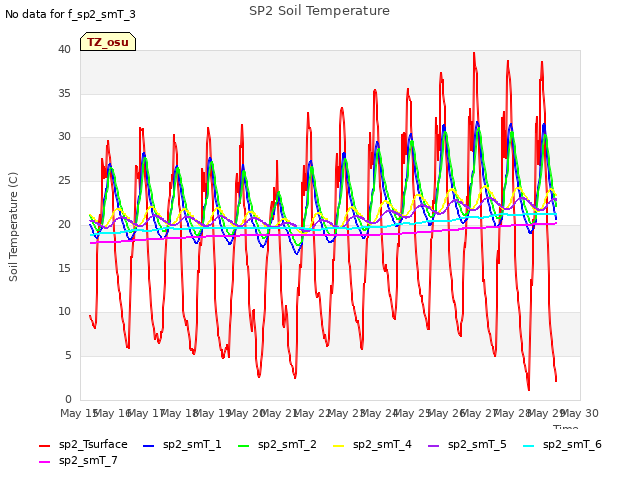Viewport: 640px width, 480px height.
Task: Click the purple sp2_smT_5 legend swatch
Action: coord(434,446)
